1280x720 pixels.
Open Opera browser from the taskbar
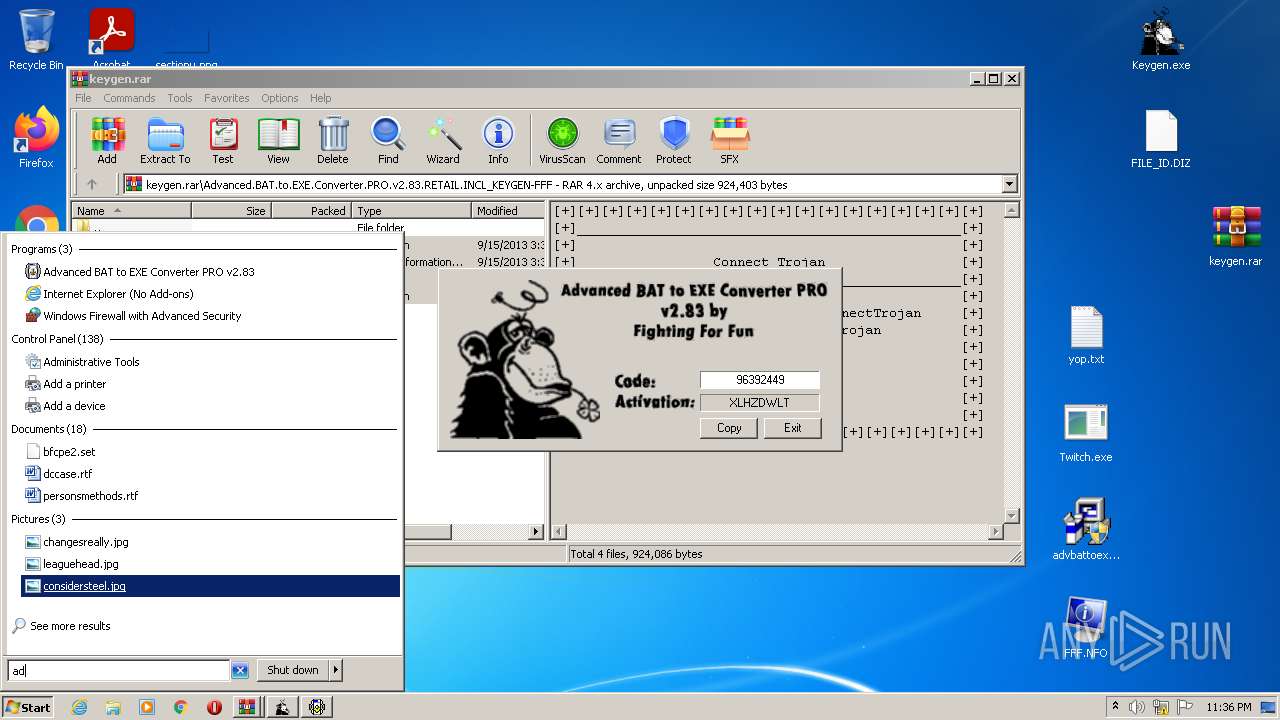pos(214,707)
